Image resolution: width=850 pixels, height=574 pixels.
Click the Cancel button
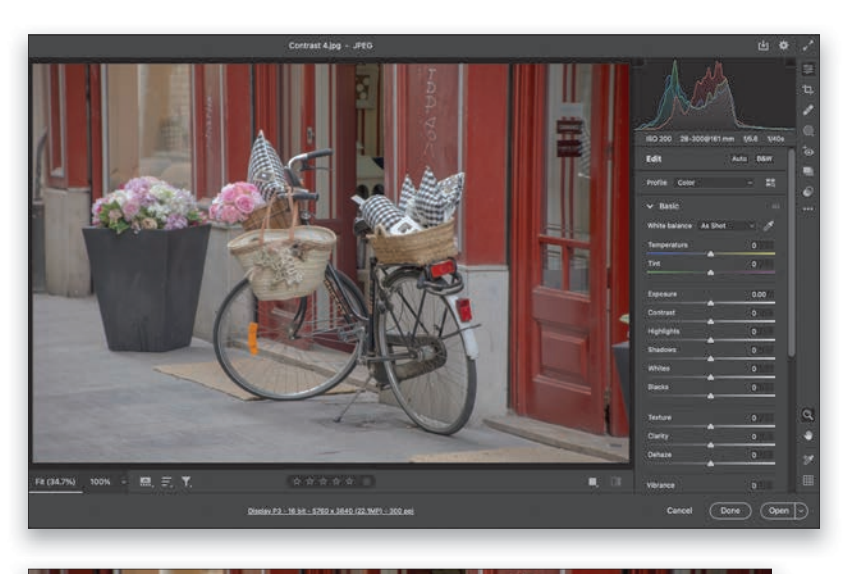pyautogui.click(x=679, y=510)
